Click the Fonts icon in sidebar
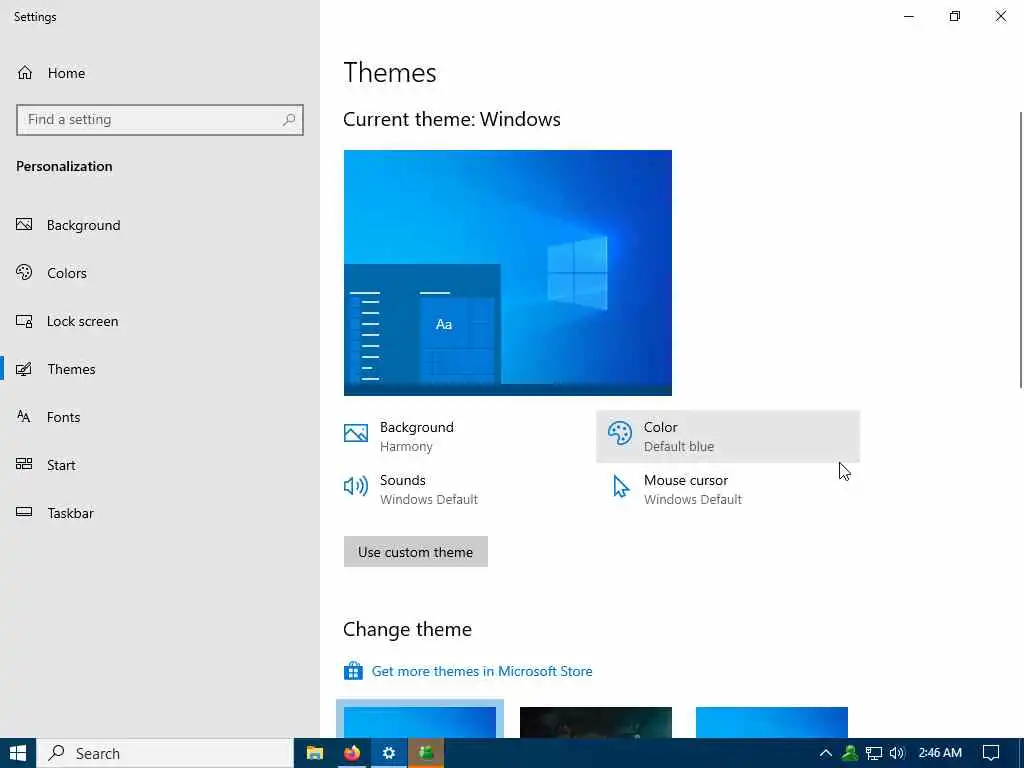The image size is (1024, 768). tap(24, 417)
